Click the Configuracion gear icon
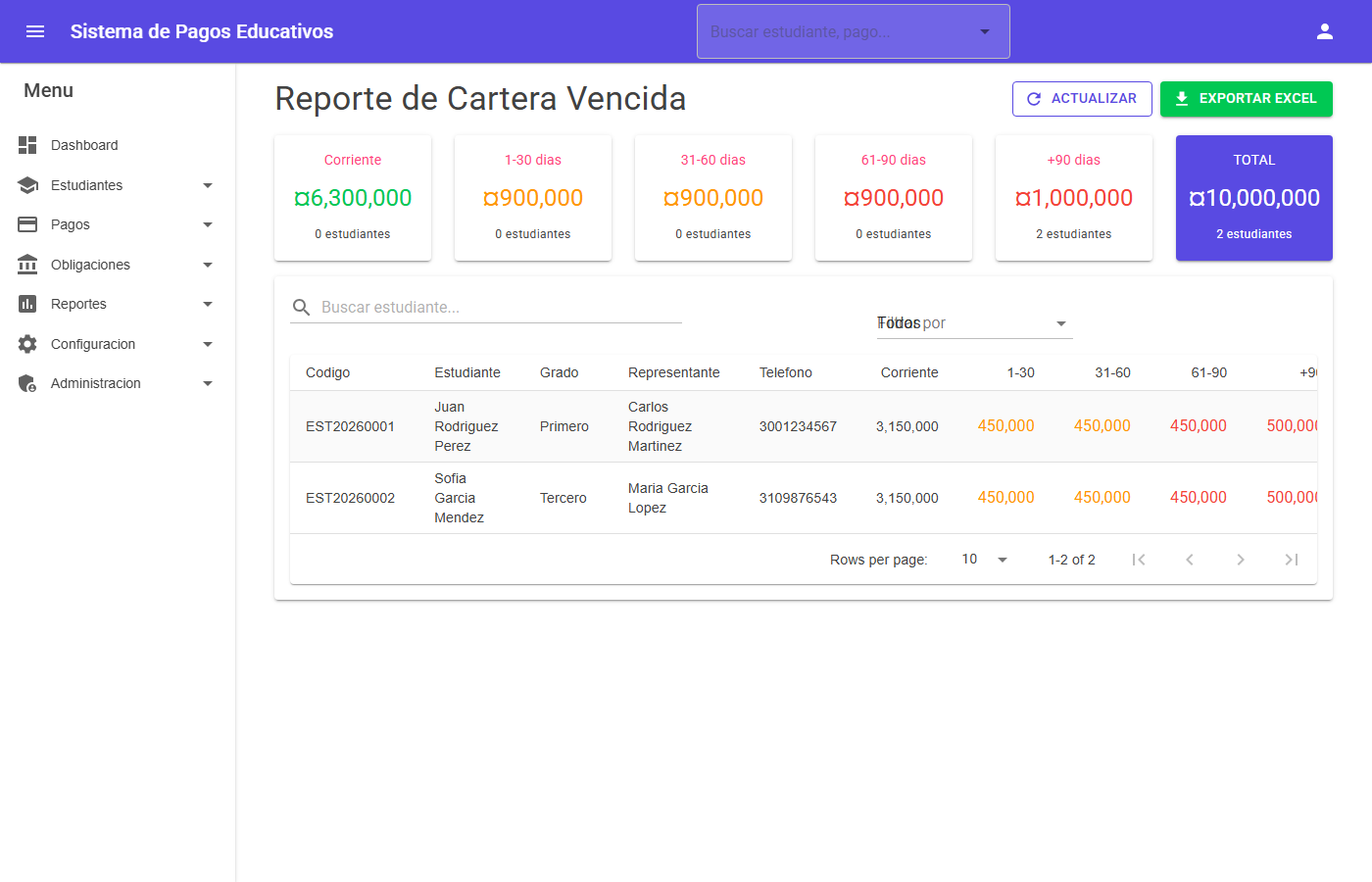The image size is (1372, 882). tap(27, 344)
